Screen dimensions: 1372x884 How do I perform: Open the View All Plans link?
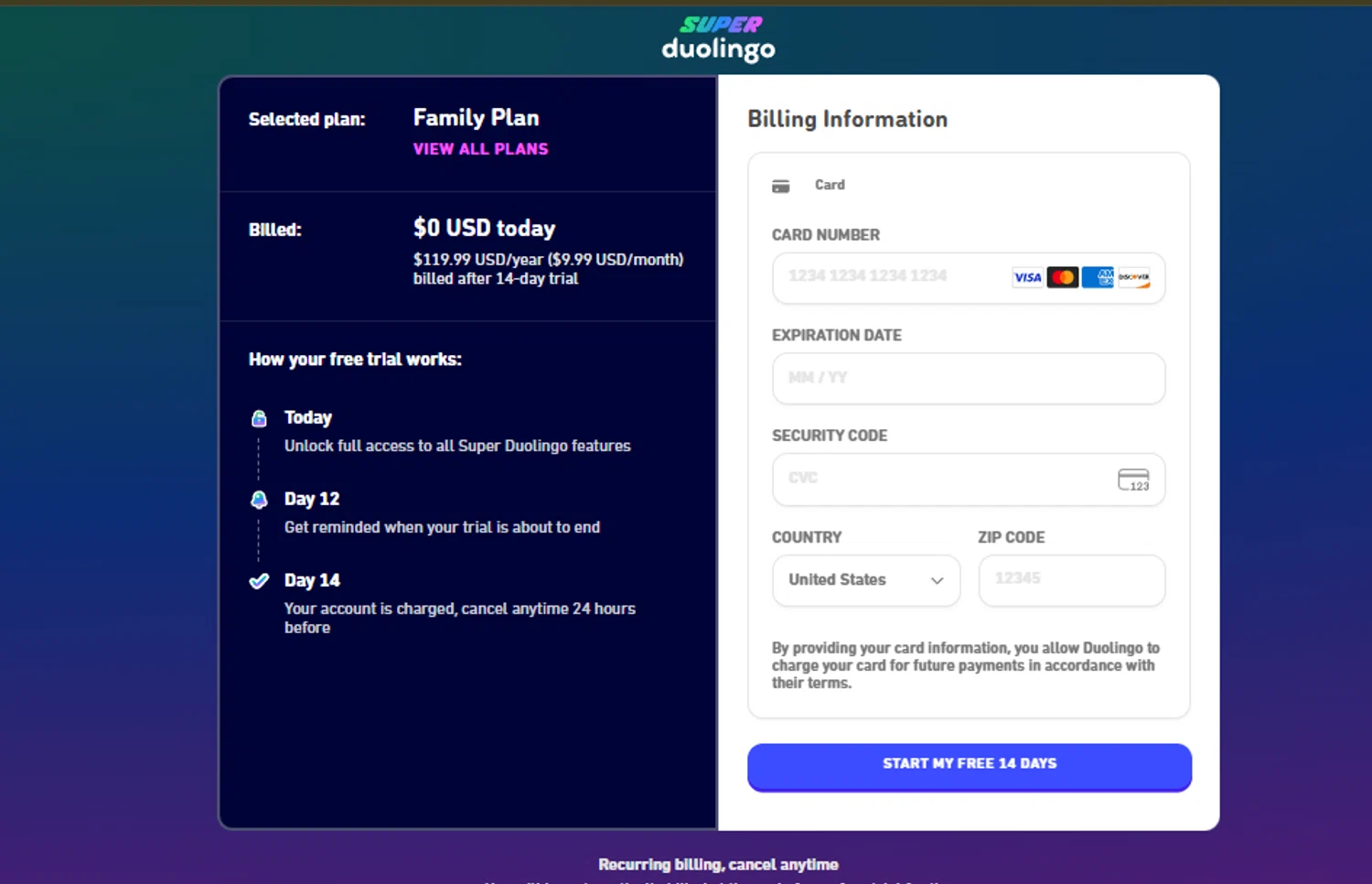(480, 149)
